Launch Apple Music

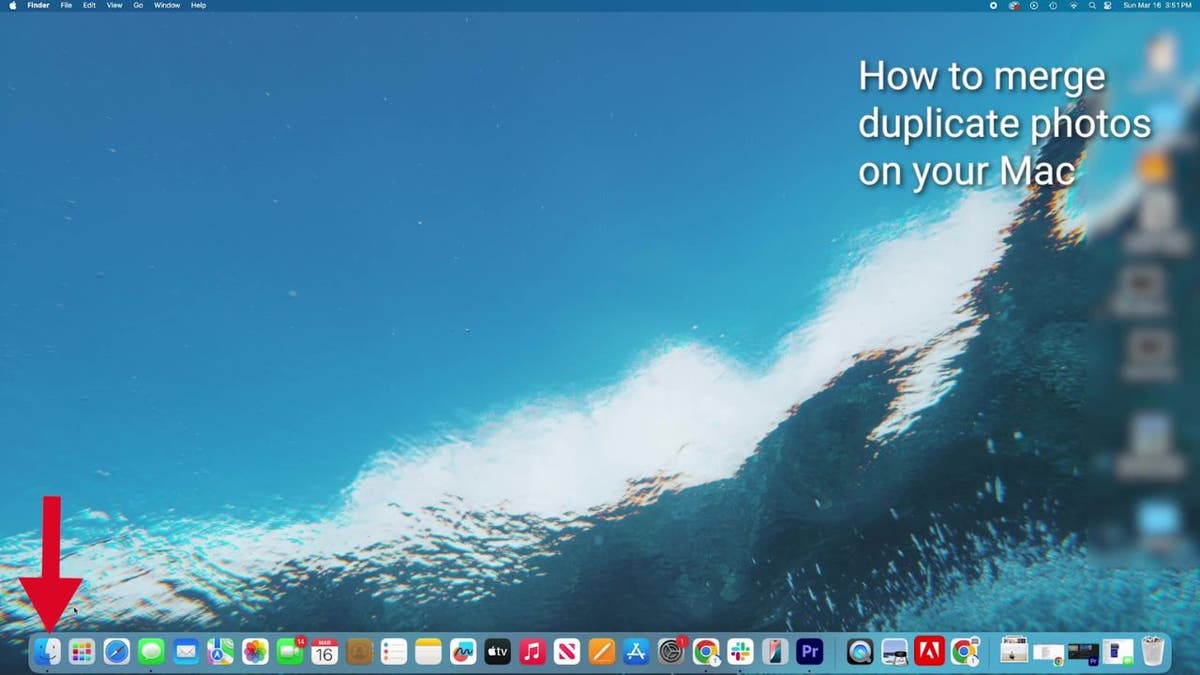[532, 651]
